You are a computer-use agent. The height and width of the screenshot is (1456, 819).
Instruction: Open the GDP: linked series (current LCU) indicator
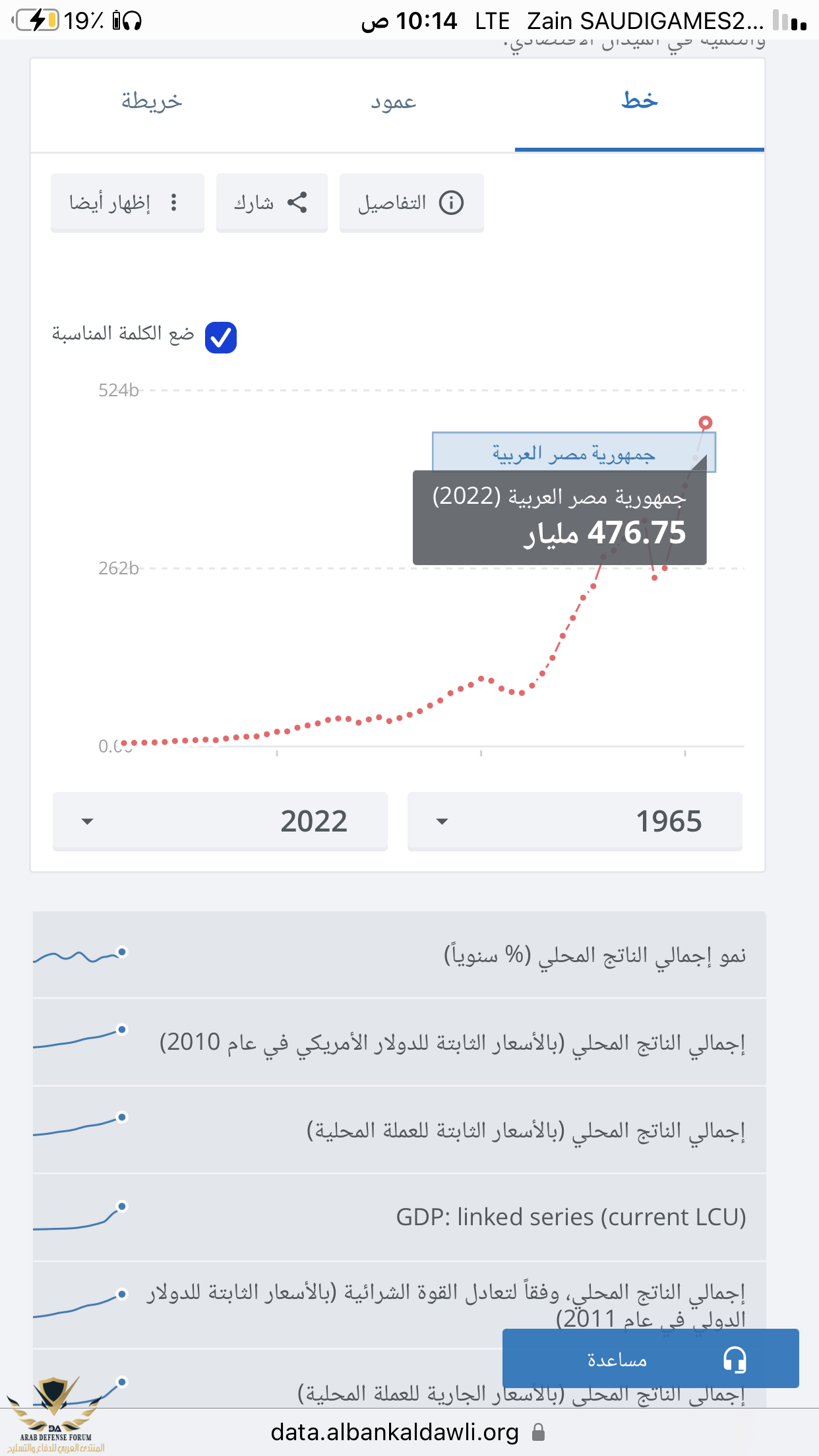click(x=570, y=1217)
